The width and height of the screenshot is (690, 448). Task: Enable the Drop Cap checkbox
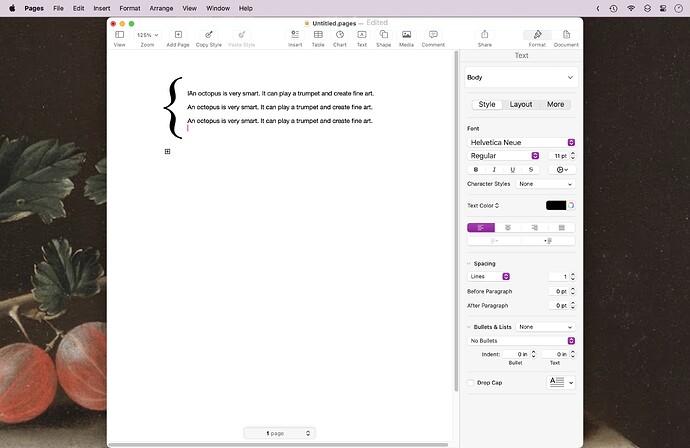(x=470, y=382)
